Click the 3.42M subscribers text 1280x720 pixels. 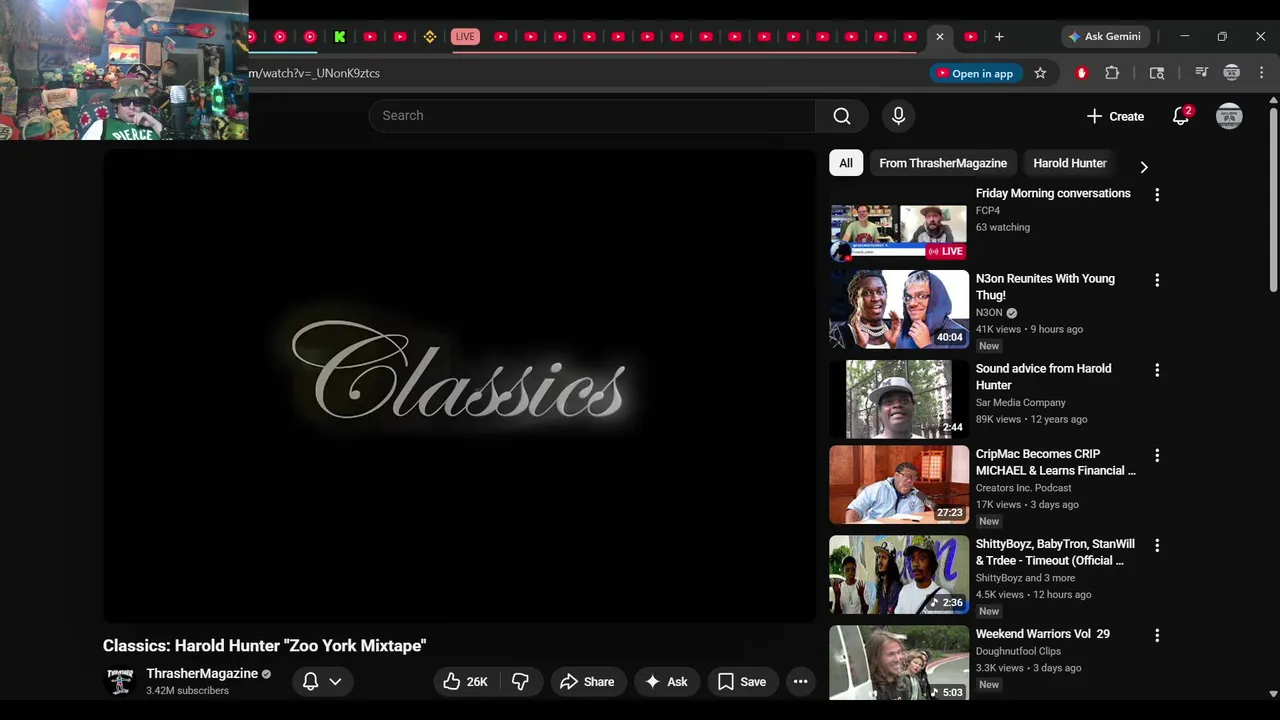tap(187, 691)
